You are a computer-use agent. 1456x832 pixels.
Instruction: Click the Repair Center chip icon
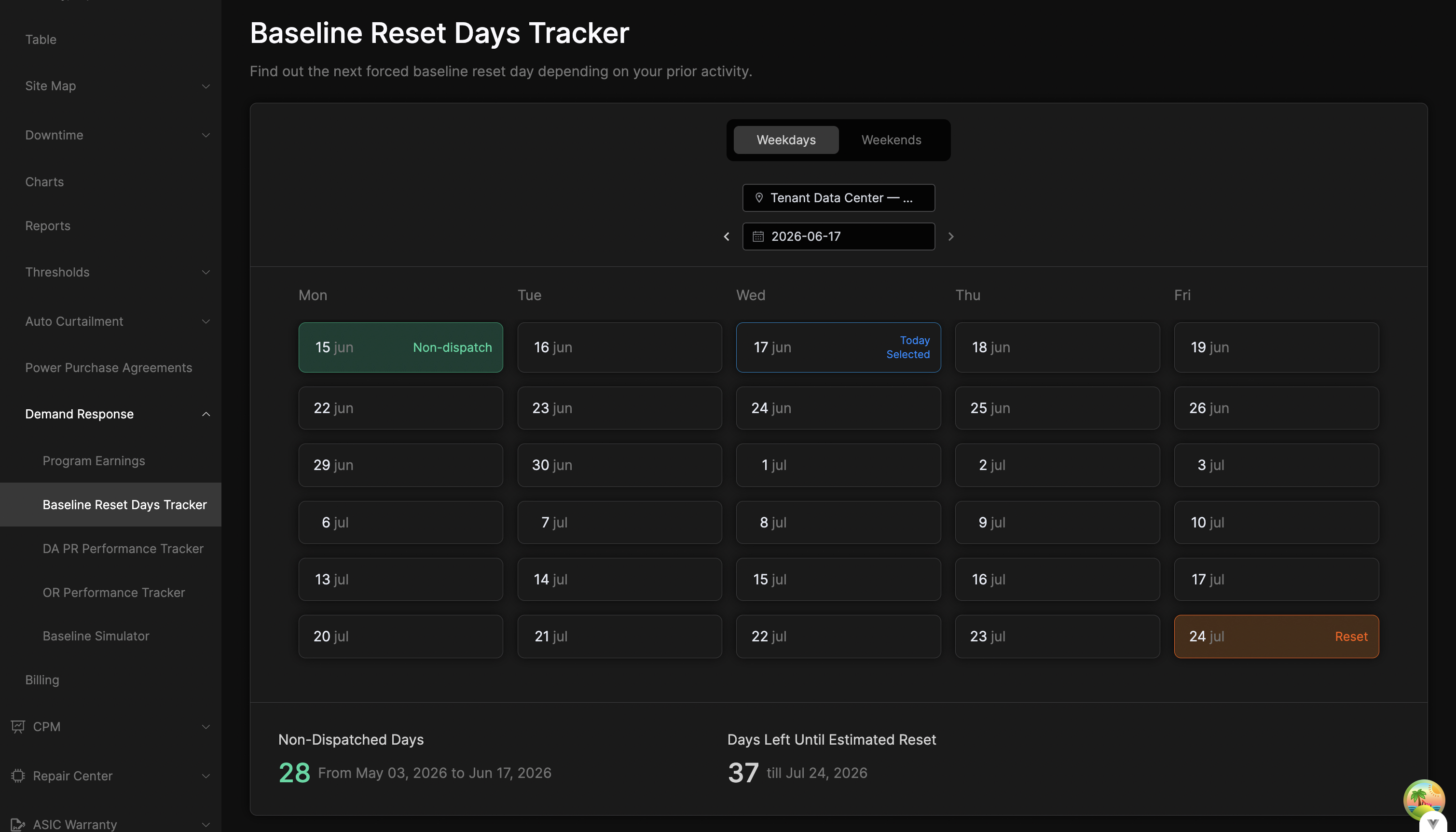[18, 776]
